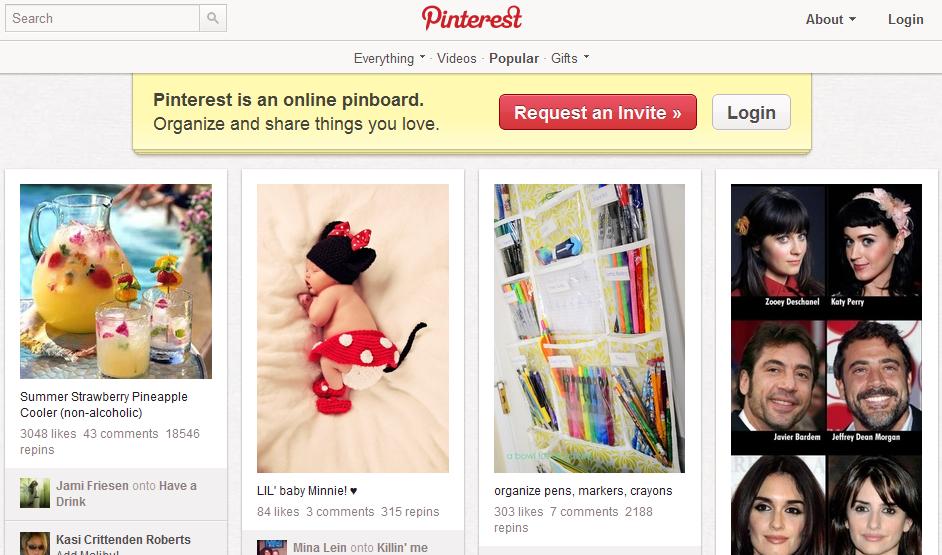Expand the Gifts dropdown menu

coord(570,58)
